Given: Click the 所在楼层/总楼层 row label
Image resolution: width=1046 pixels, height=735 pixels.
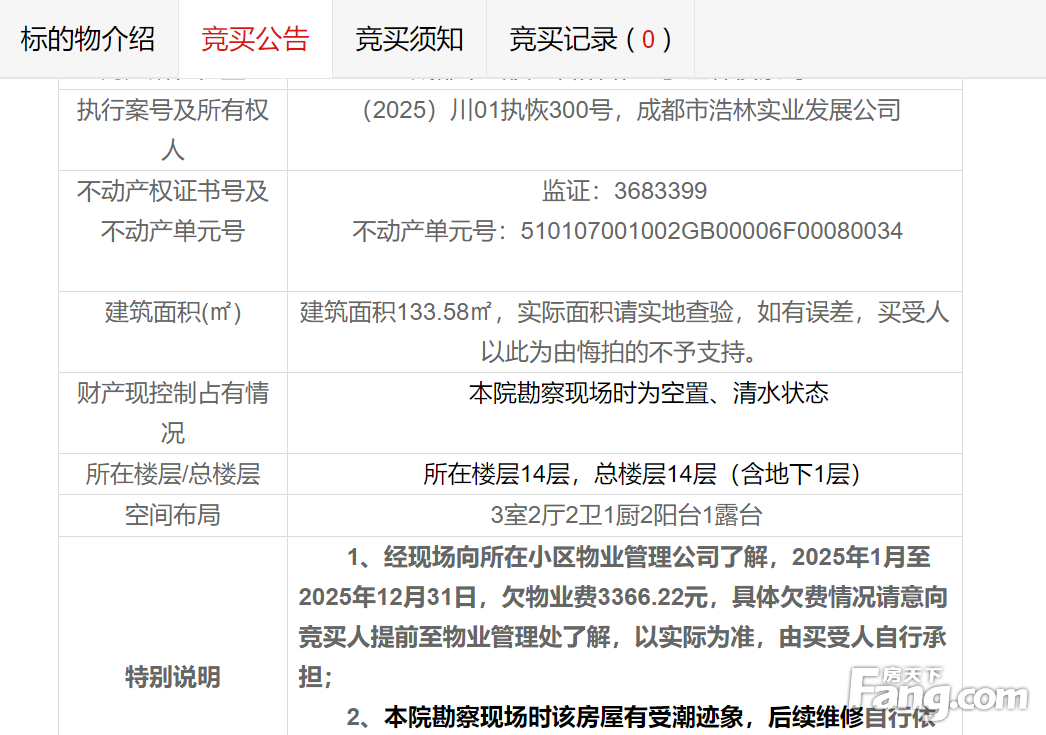Looking at the screenshot, I should tap(173, 474).
